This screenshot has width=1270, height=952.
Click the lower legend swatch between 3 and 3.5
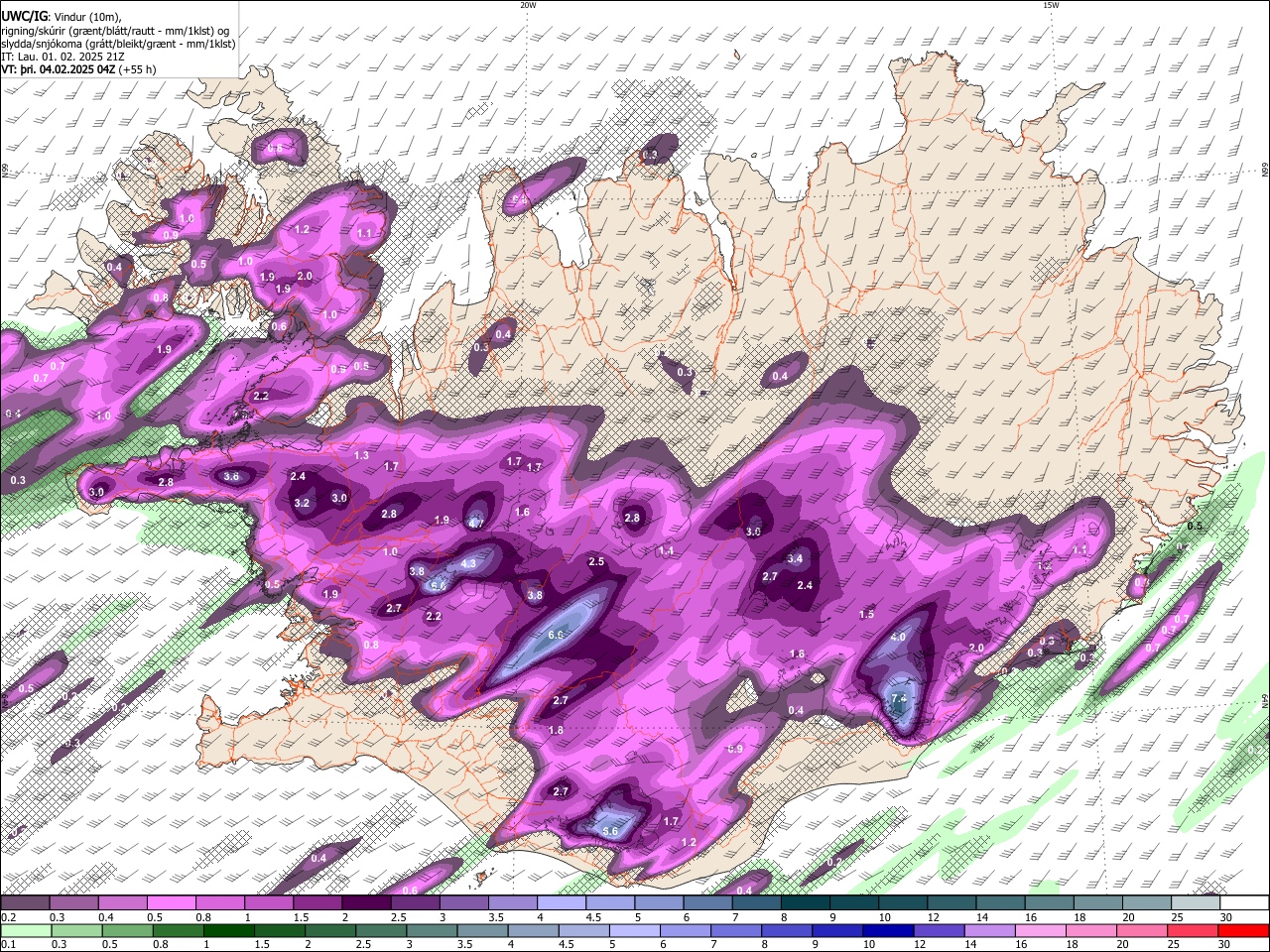[x=432, y=930]
